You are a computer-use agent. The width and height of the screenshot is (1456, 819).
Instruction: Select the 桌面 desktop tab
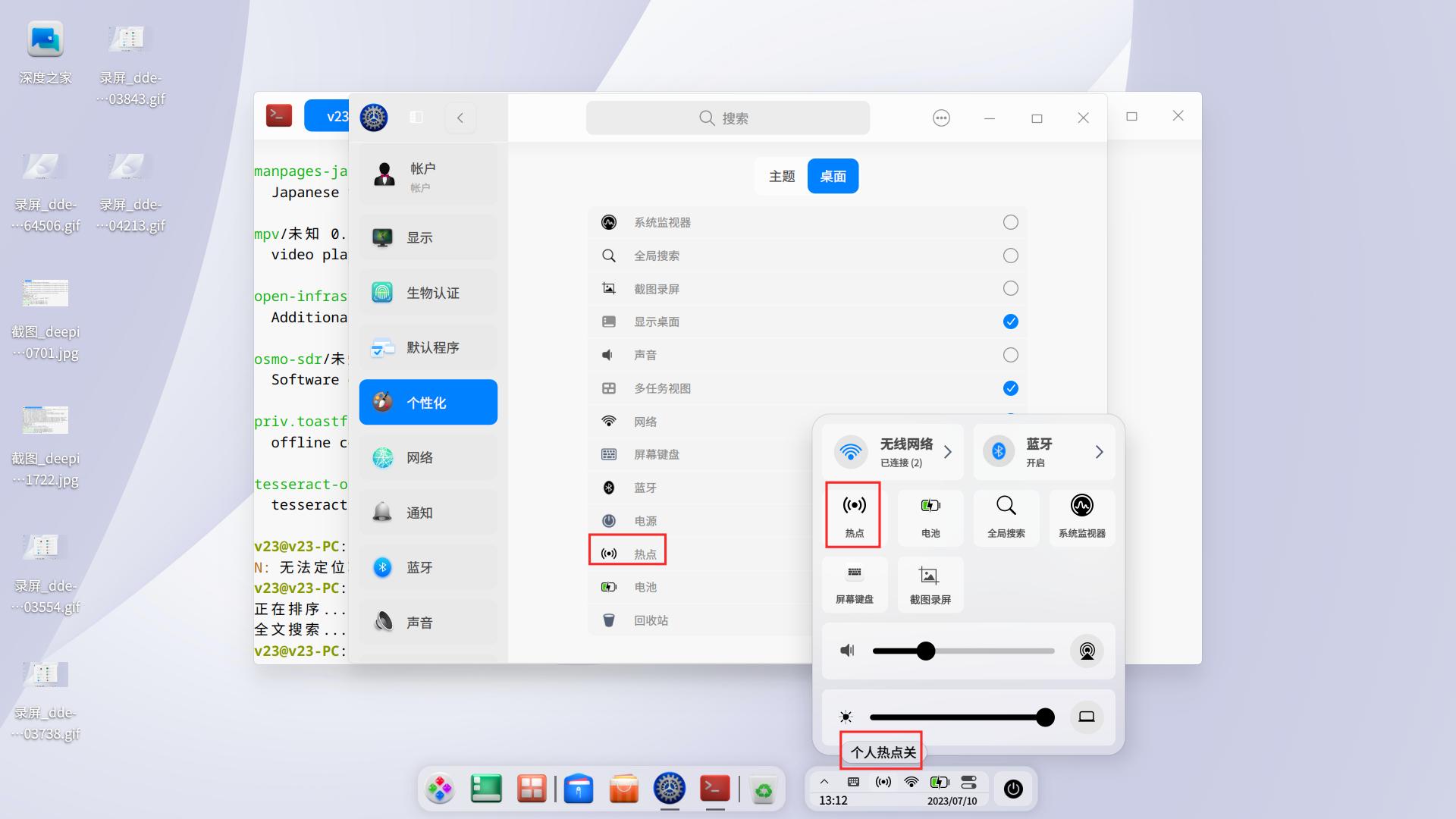832,176
